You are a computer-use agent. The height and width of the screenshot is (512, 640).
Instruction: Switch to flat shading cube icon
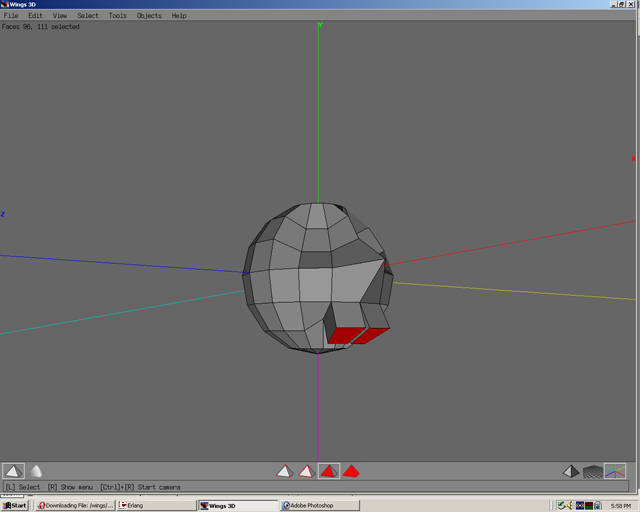pyautogui.click(x=13, y=471)
